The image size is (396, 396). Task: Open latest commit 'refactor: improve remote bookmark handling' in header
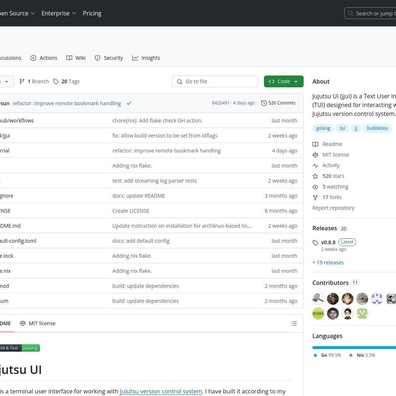pos(67,103)
